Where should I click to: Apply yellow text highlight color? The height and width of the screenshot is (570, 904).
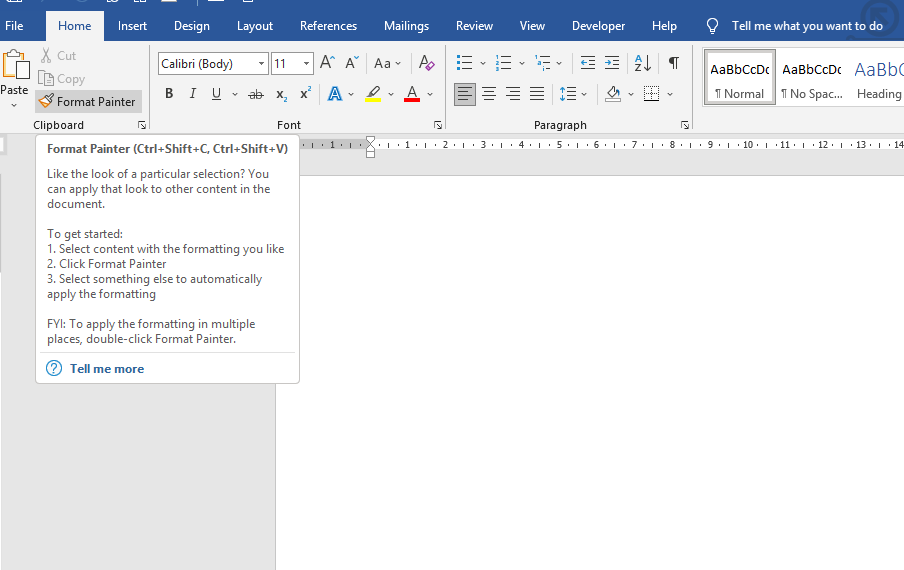[x=374, y=94]
